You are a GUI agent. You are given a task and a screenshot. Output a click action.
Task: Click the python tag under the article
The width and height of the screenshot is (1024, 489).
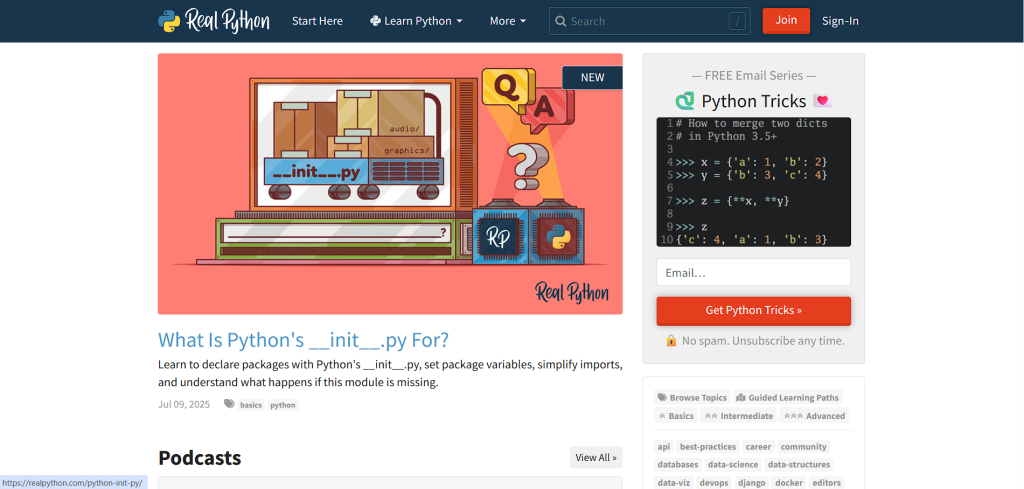click(283, 405)
